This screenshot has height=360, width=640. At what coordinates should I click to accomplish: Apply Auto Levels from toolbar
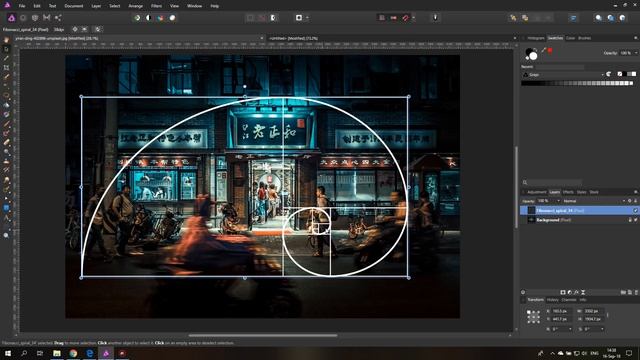(x=137, y=18)
